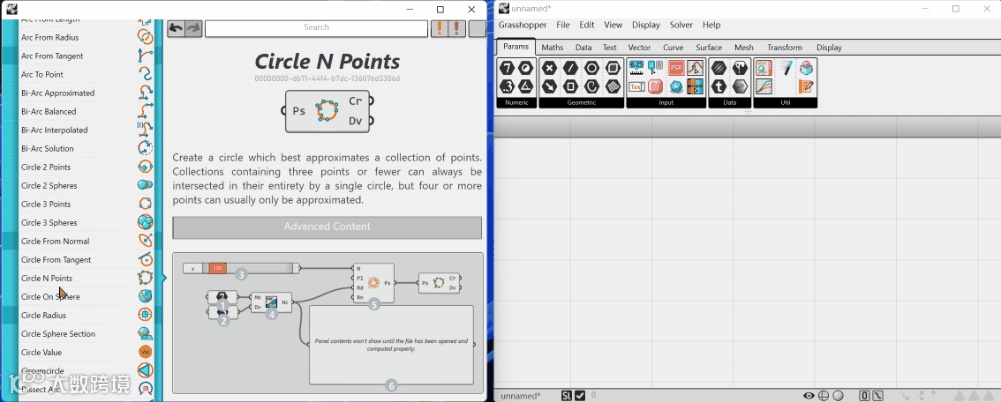Select the Panel (Tex) icon in Input group
Viewport: 1001px width, 402px height.
point(636,86)
